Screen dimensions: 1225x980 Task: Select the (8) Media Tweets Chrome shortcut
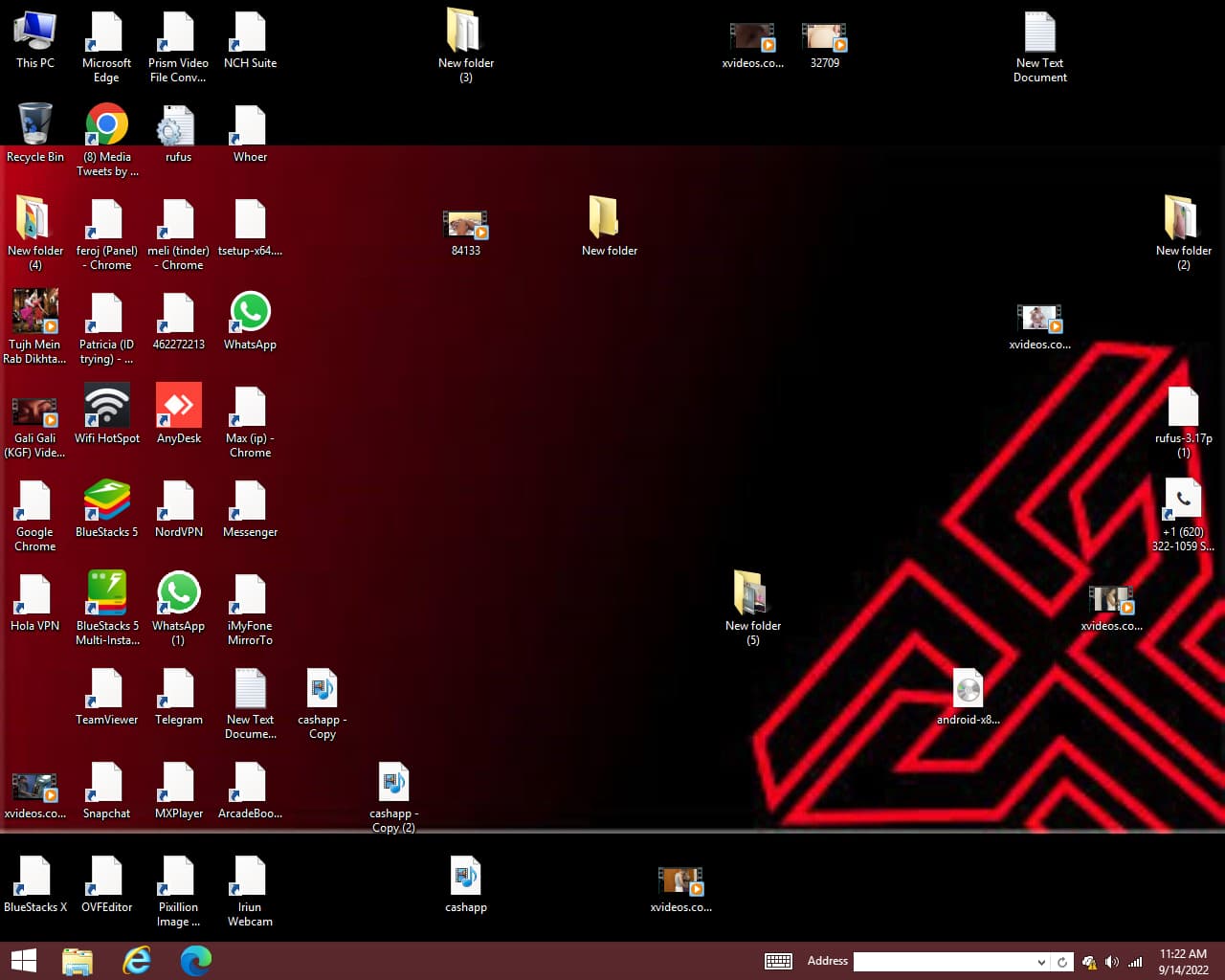pos(107,141)
